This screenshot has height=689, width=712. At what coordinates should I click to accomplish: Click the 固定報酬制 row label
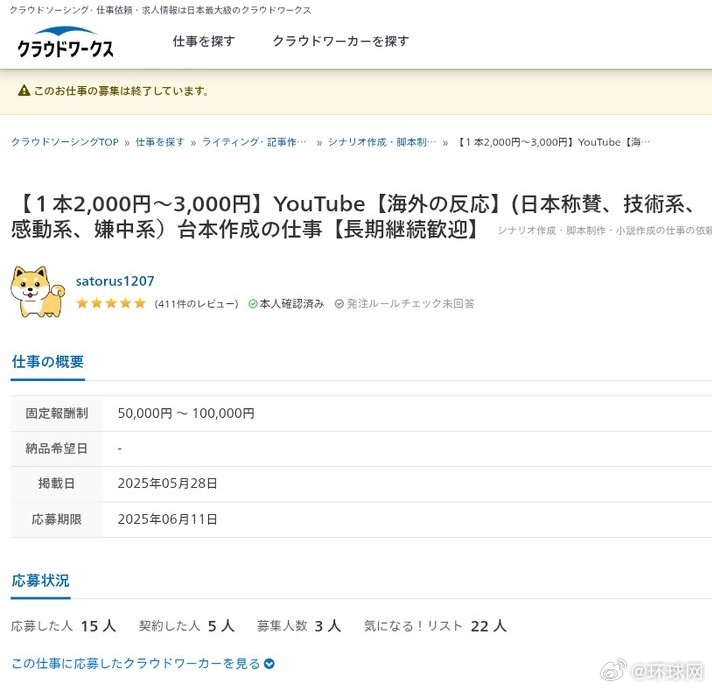pos(57,413)
